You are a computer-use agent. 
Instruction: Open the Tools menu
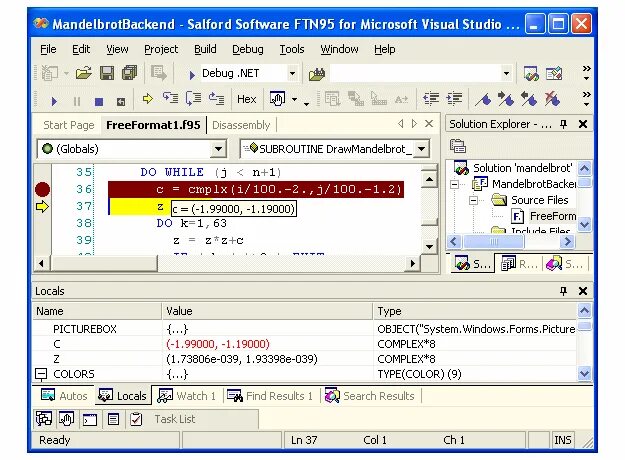click(292, 49)
